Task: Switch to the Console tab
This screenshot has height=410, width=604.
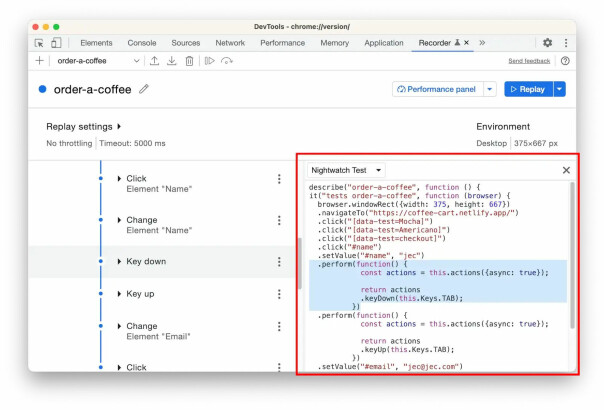Action: [142, 43]
